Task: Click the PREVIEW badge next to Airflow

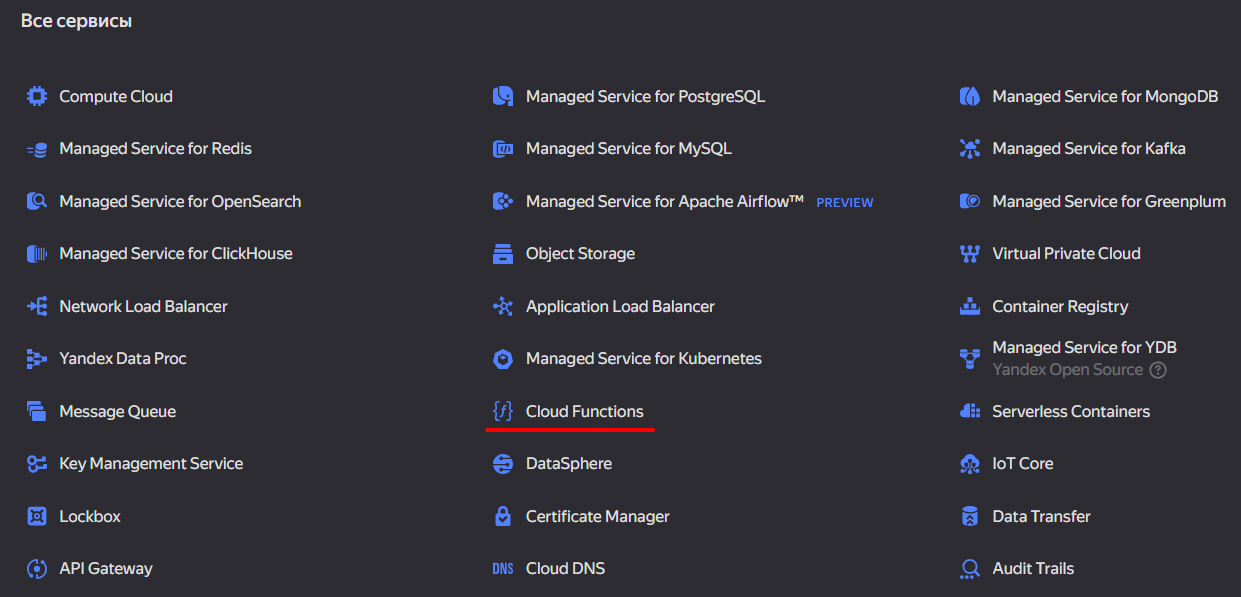Action: (845, 202)
